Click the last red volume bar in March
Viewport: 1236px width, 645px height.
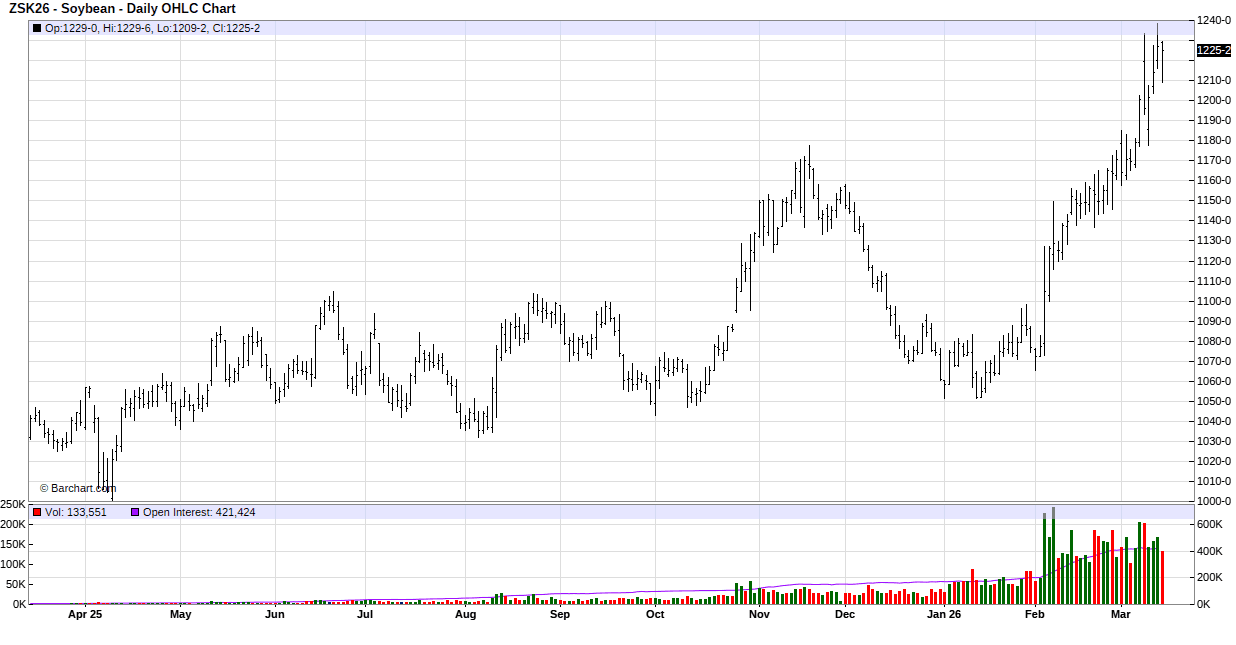(1162, 578)
